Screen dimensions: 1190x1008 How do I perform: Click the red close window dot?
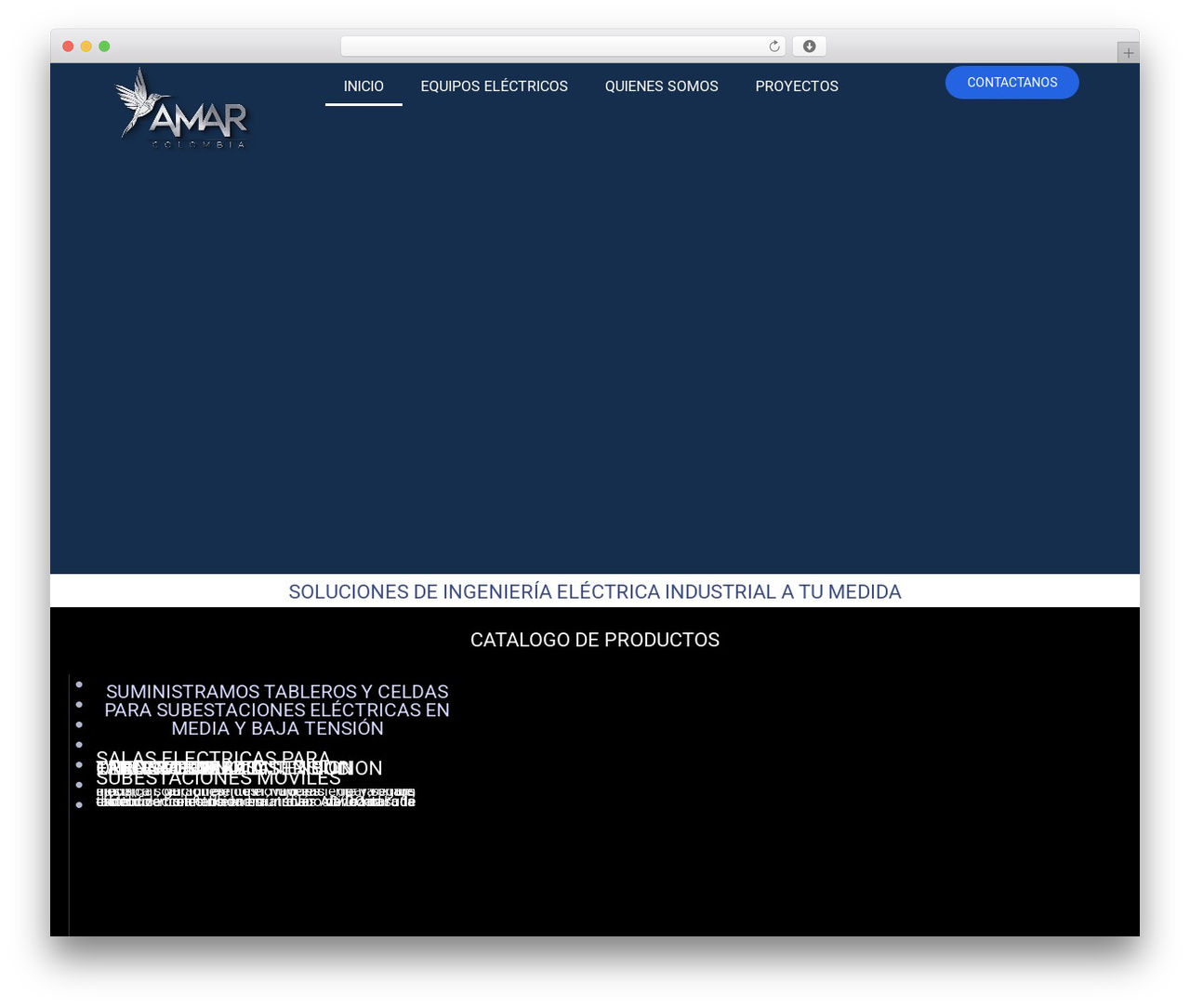pos(68,46)
